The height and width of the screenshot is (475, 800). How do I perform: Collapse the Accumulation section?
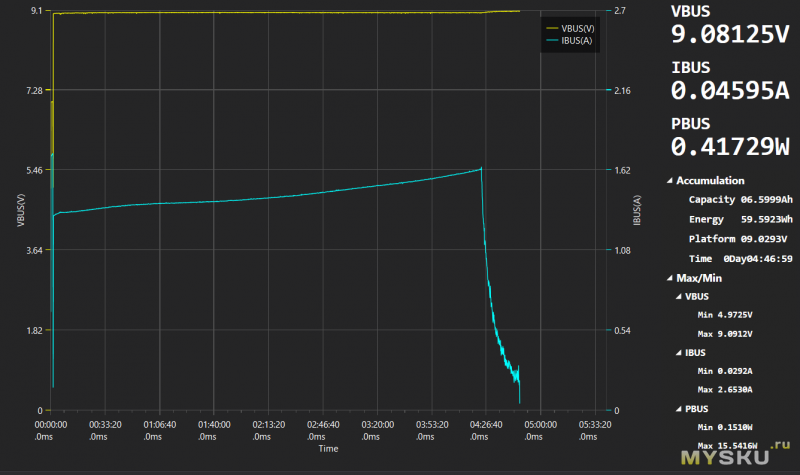pos(667,181)
